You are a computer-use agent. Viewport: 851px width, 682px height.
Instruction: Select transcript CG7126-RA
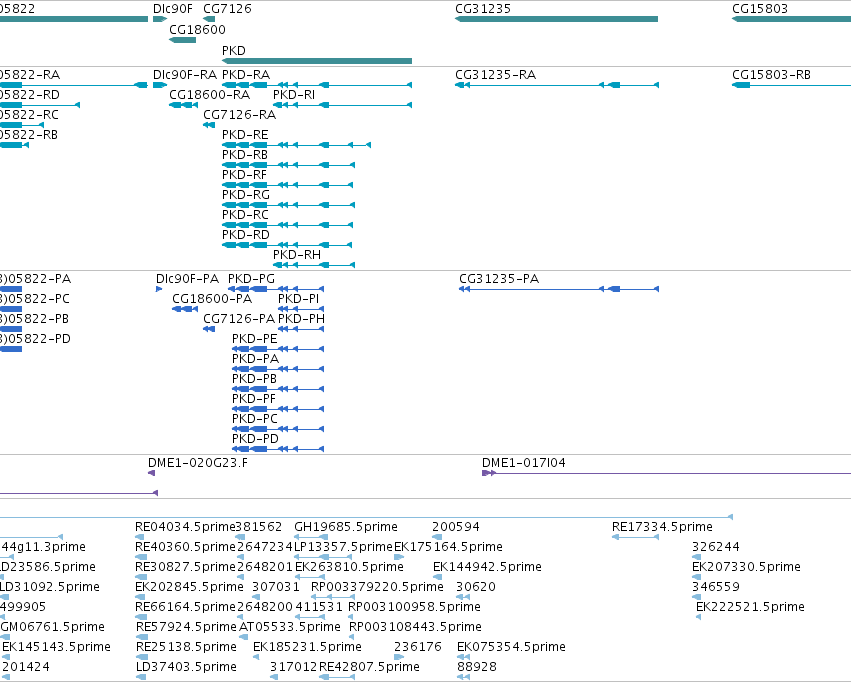[209, 125]
